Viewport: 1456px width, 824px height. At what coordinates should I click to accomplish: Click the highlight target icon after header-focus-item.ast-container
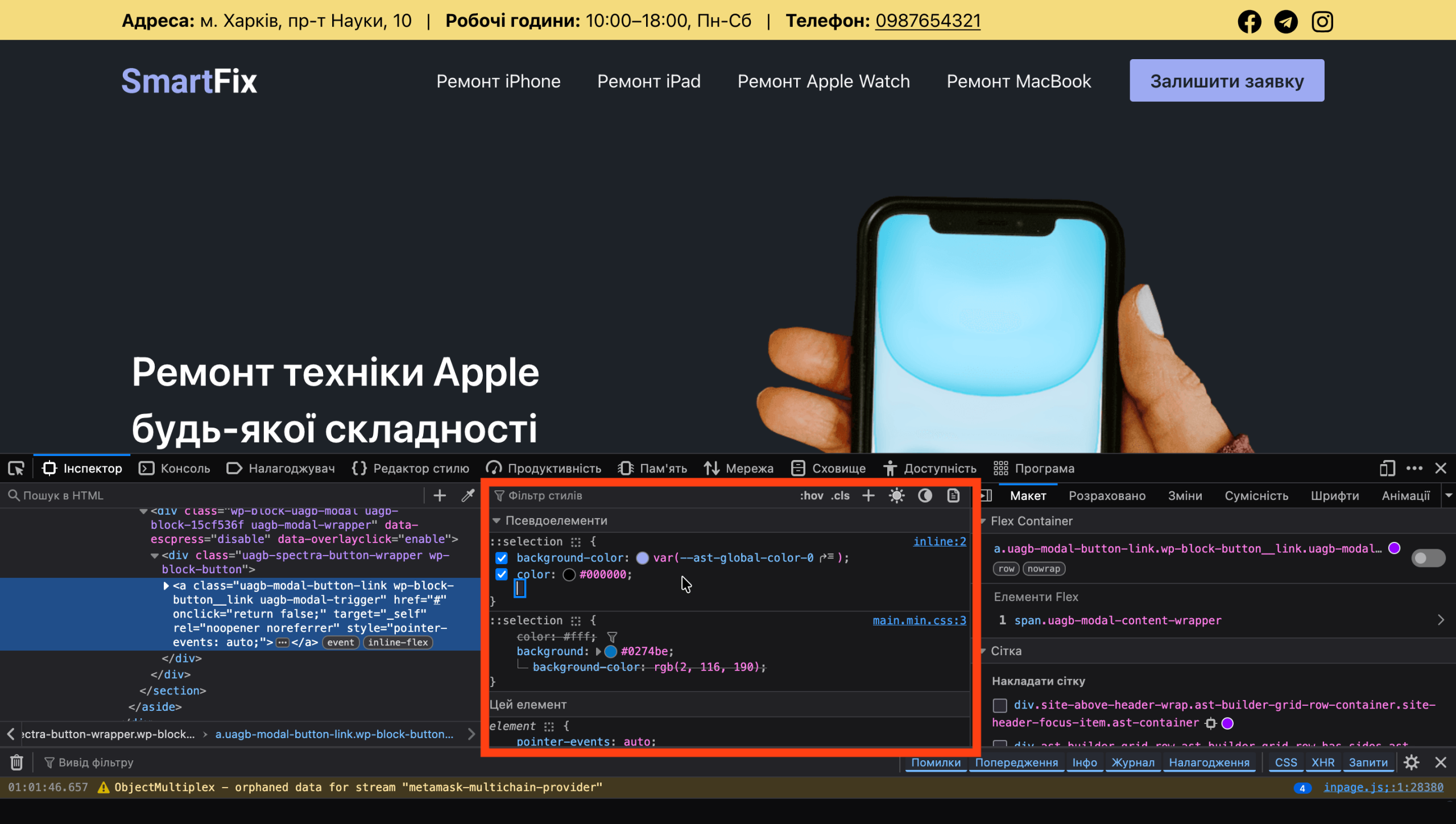point(1210,723)
